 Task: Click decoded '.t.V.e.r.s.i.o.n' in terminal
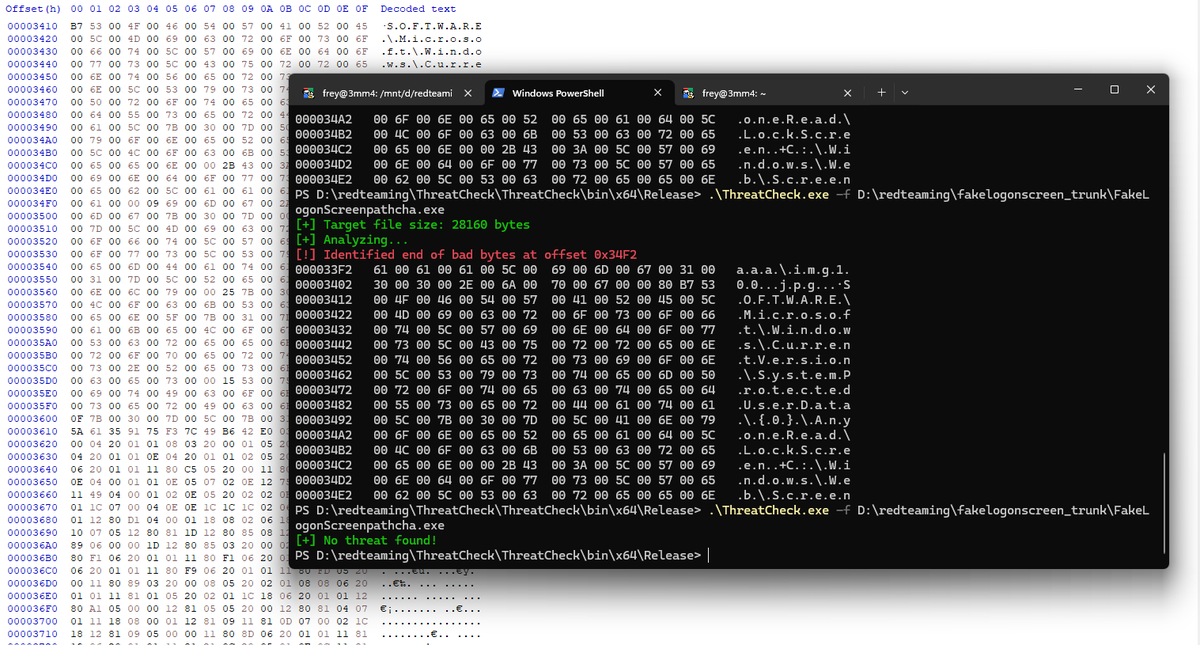(793, 360)
